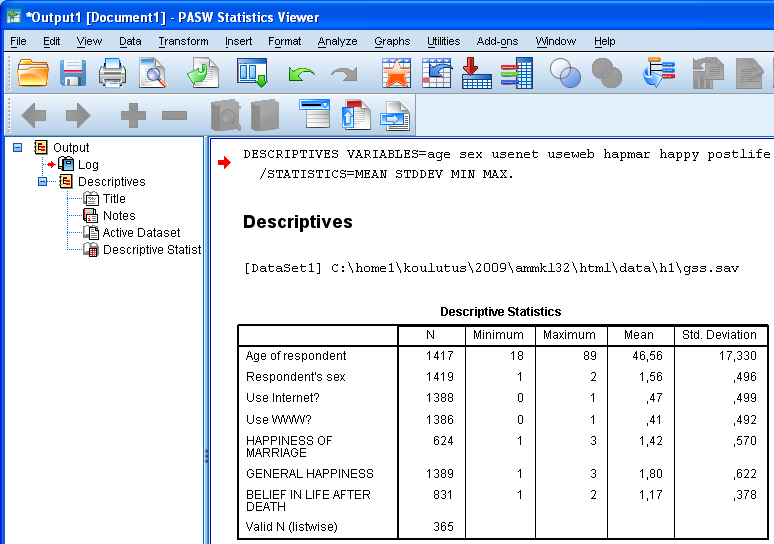Click the 'Use Internet?' row label
774x544 pixels.
pos(283,398)
